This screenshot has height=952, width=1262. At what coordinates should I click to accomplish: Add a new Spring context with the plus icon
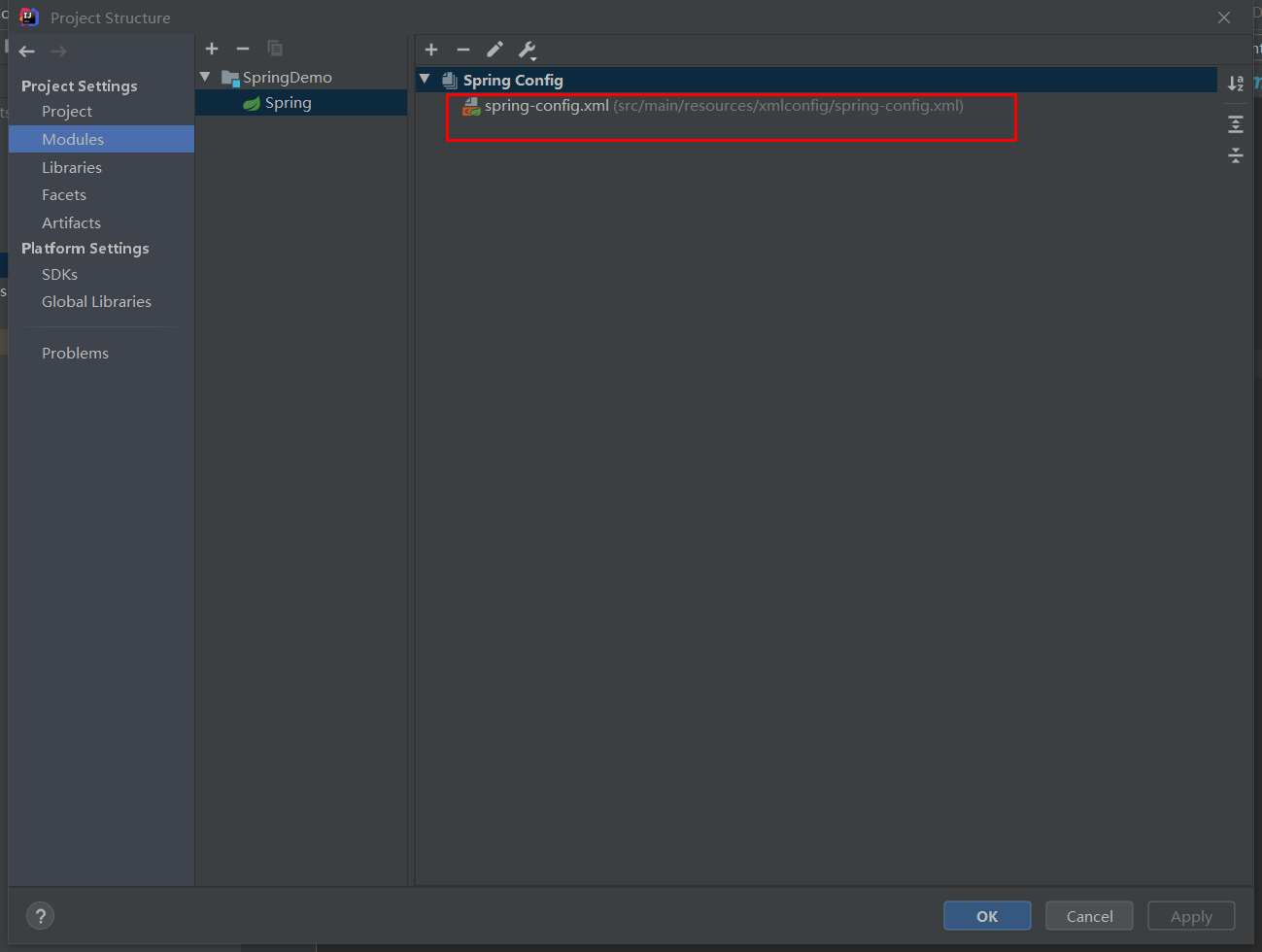(431, 50)
